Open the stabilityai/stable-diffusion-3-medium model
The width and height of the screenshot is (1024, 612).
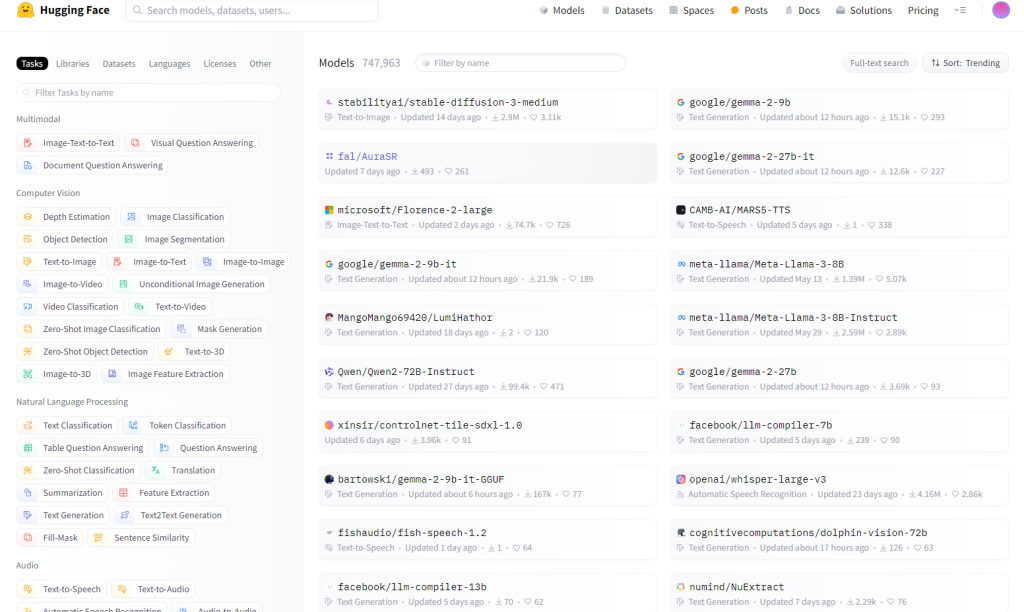click(447, 102)
